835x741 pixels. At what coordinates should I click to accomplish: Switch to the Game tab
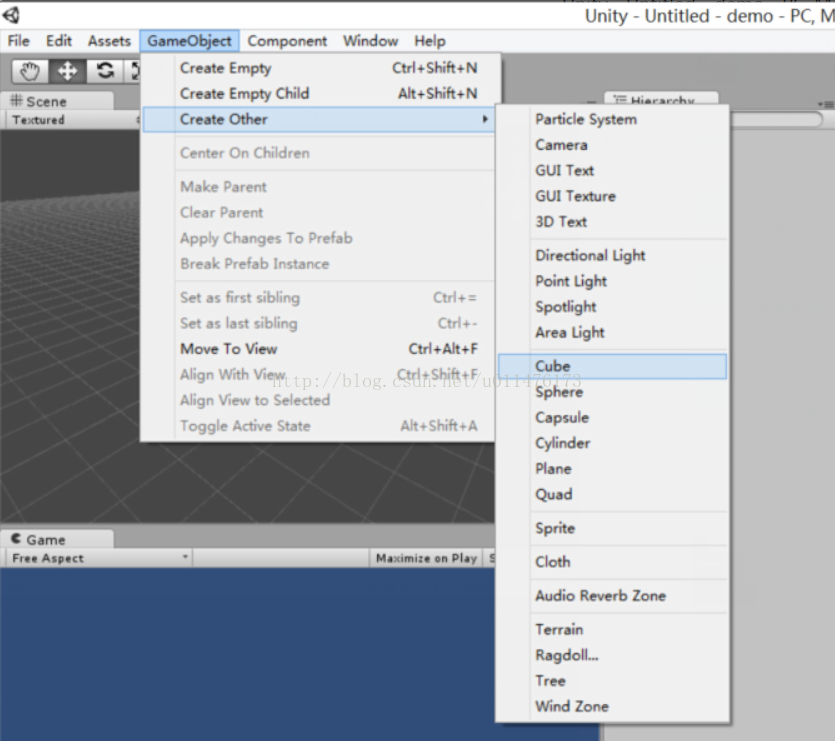56,540
